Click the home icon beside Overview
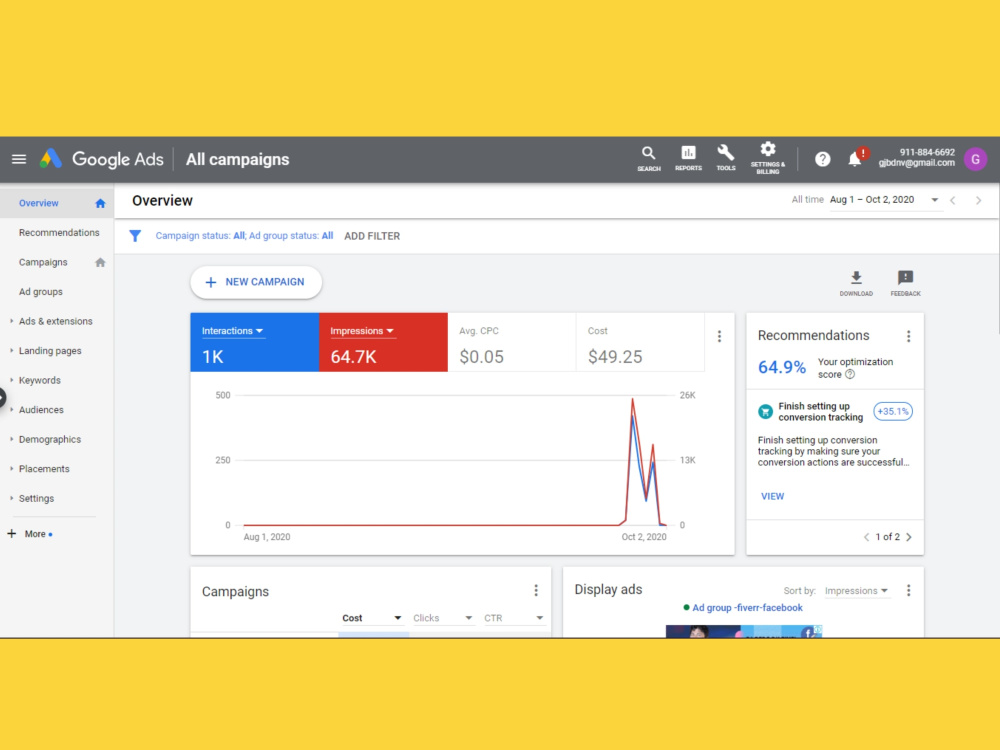The height and width of the screenshot is (750, 1000). (100, 203)
